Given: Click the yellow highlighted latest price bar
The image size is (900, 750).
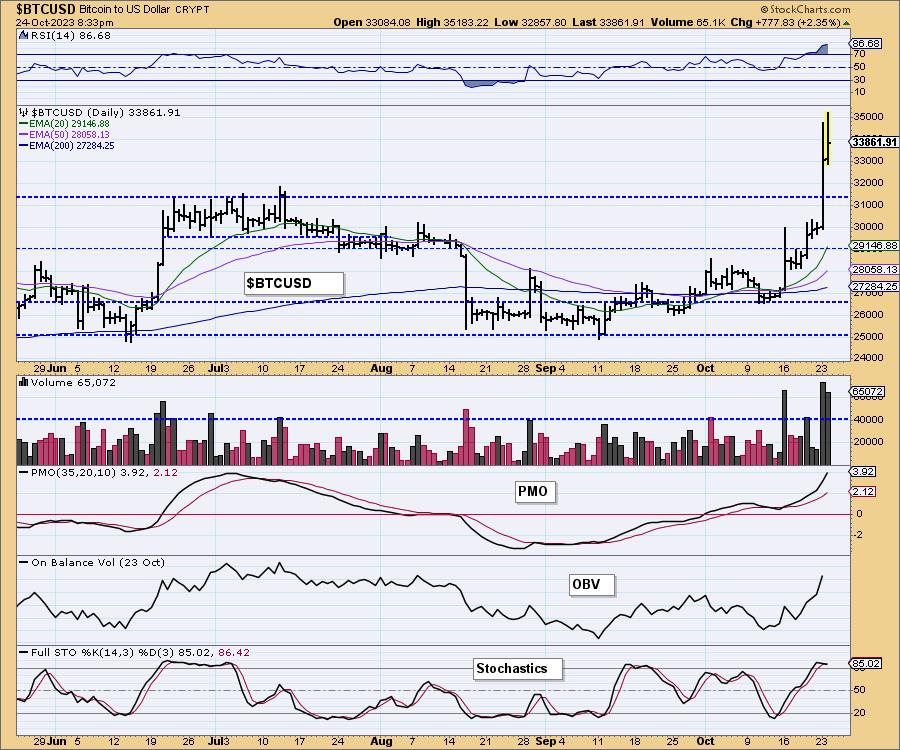Looking at the screenshot, I should pyautogui.click(x=828, y=138).
